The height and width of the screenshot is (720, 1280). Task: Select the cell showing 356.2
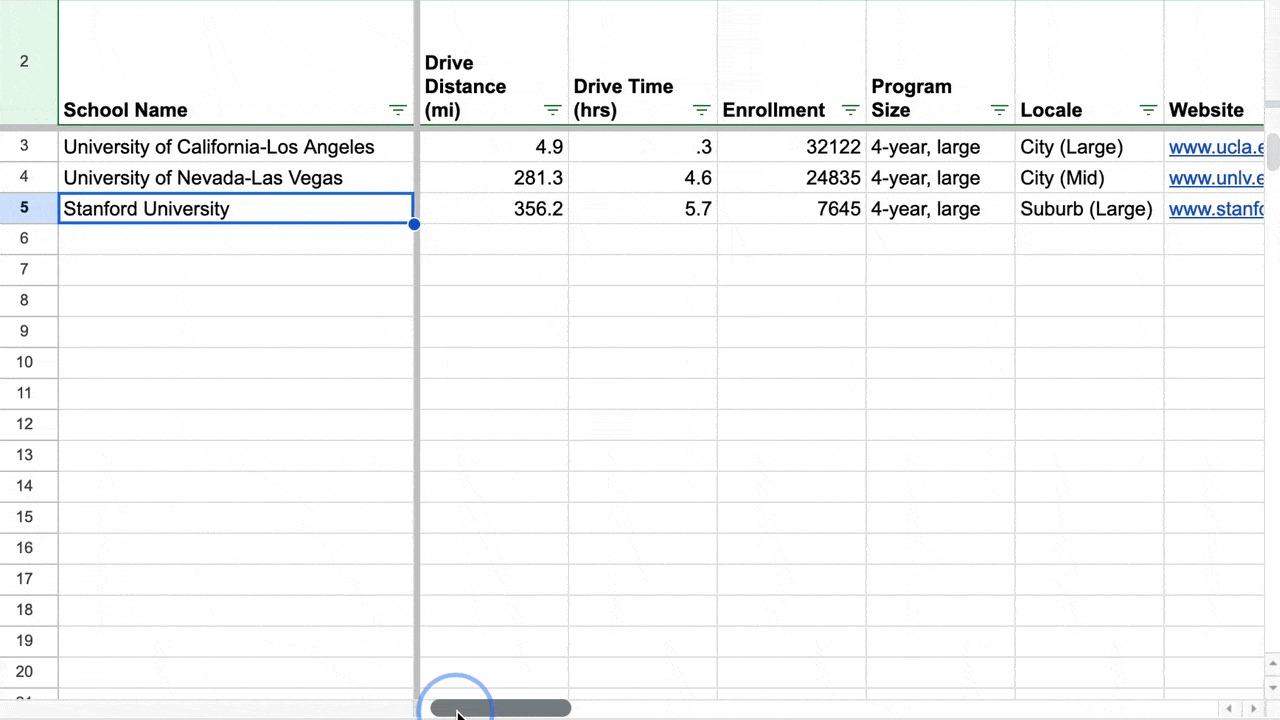pos(494,208)
